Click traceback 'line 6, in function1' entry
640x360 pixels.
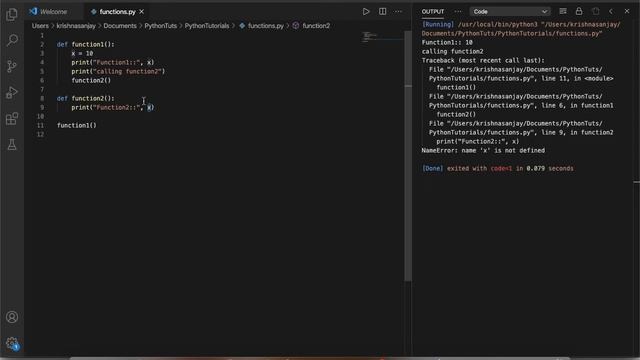(521, 101)
